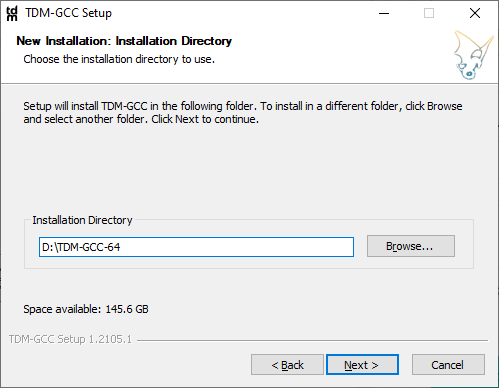Click the blank grey area above the directory group
499x388 pixels.
pos(249,170)
